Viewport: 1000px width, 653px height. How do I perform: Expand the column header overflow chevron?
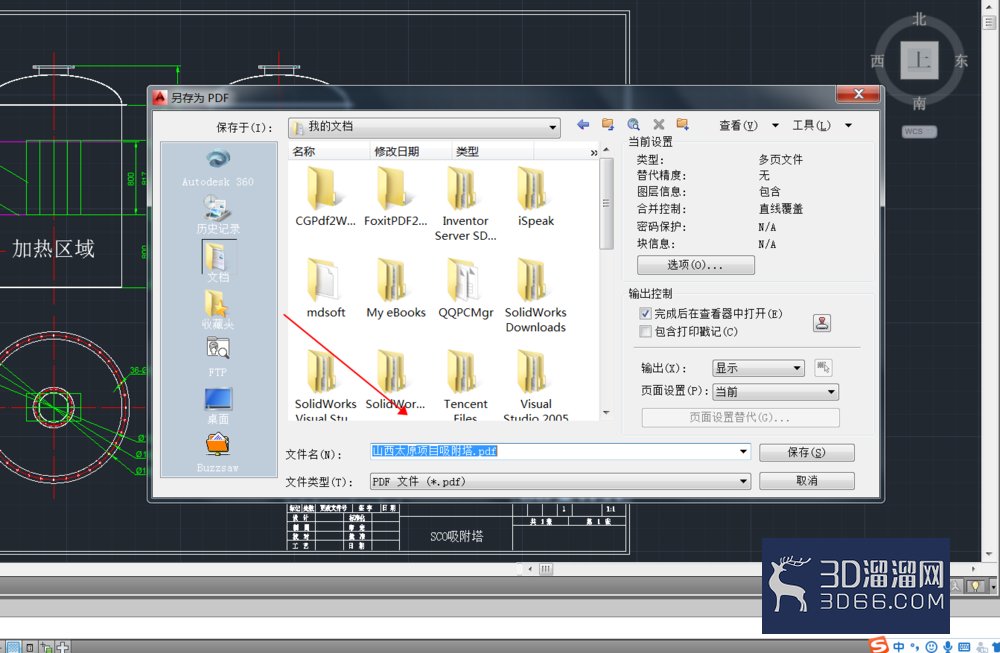click(594, 152)
